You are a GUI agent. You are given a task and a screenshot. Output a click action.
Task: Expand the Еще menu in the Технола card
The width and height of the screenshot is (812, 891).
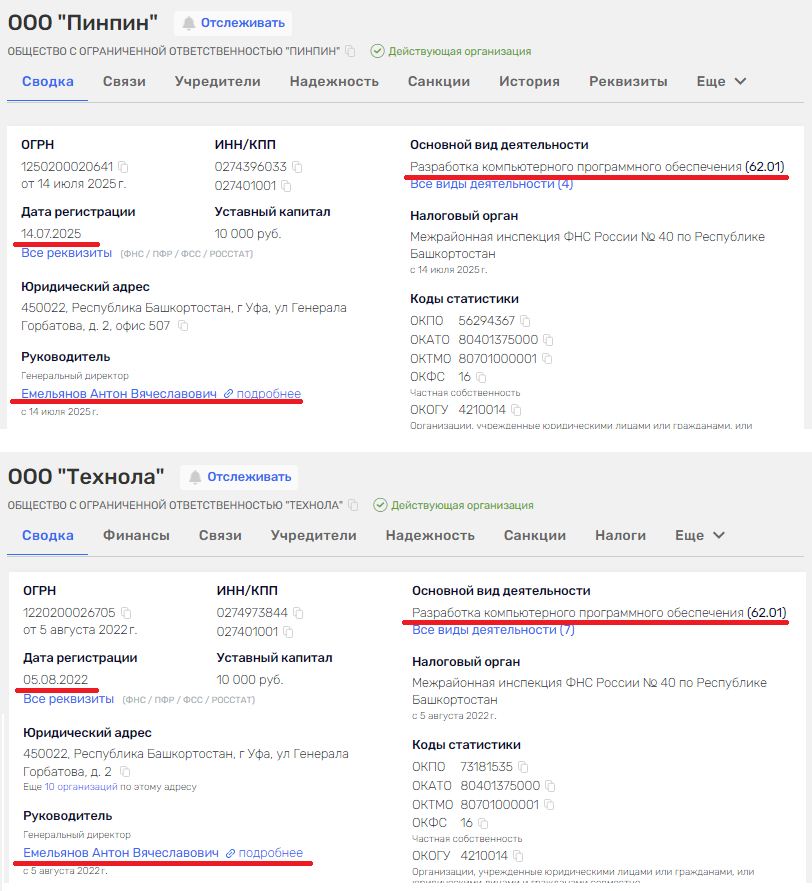tap(699, 536)
